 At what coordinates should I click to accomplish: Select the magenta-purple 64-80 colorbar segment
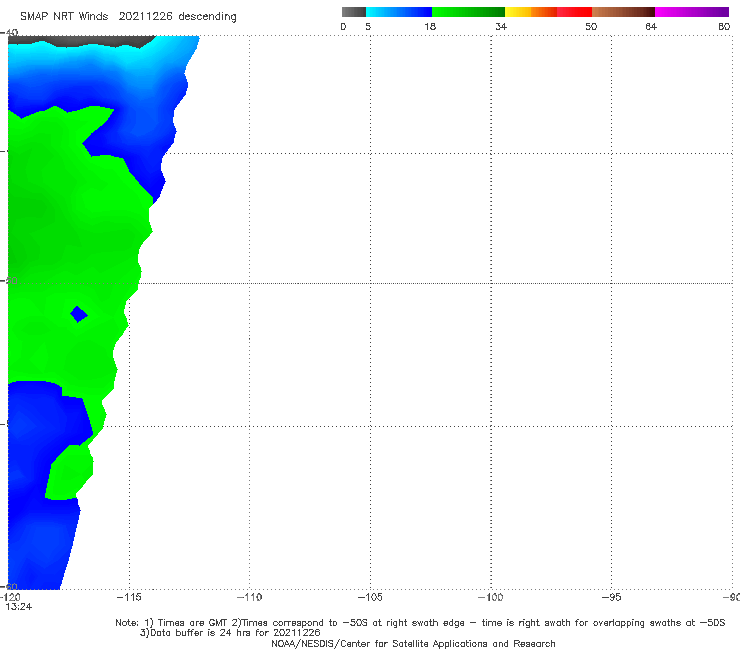[692, 12]
